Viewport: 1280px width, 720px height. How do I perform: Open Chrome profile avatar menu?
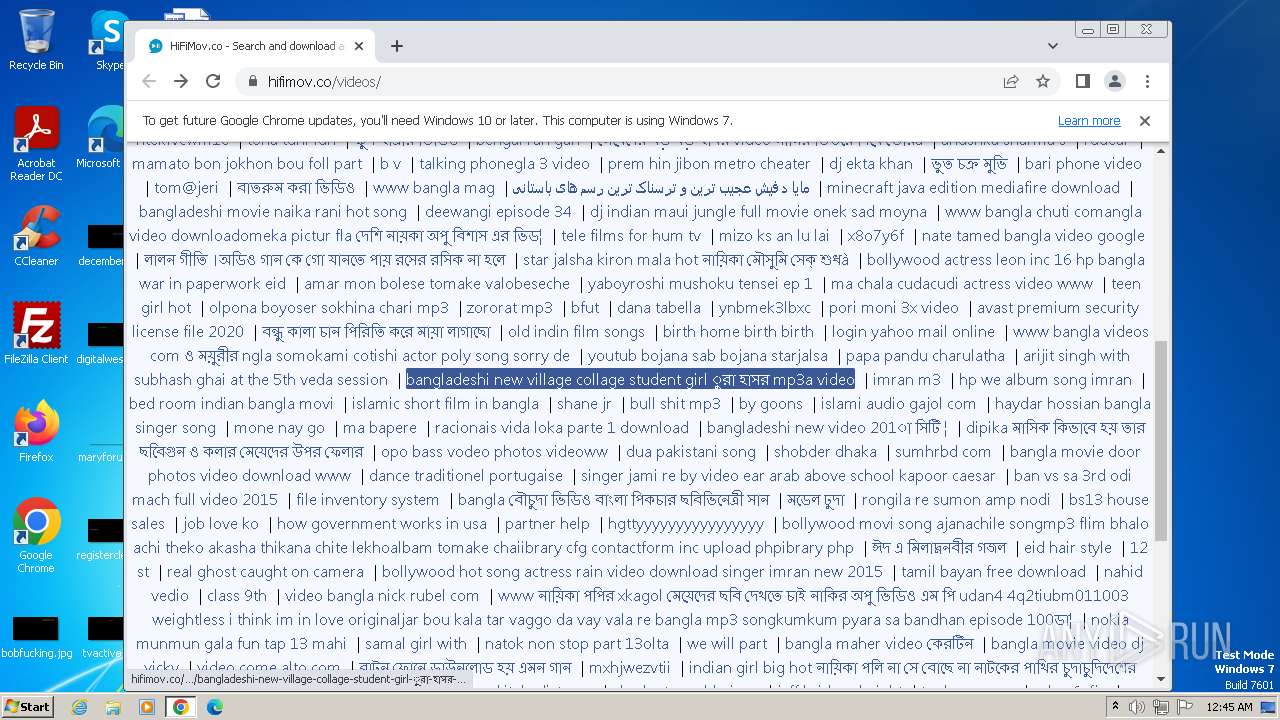pos(1114,81)
